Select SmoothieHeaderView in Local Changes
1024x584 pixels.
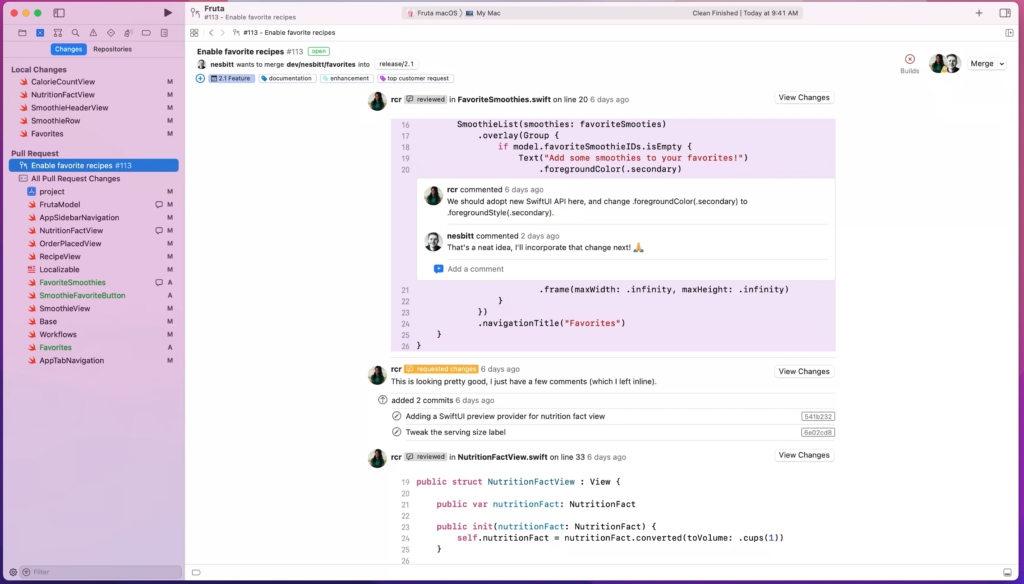tap(93, 108)
